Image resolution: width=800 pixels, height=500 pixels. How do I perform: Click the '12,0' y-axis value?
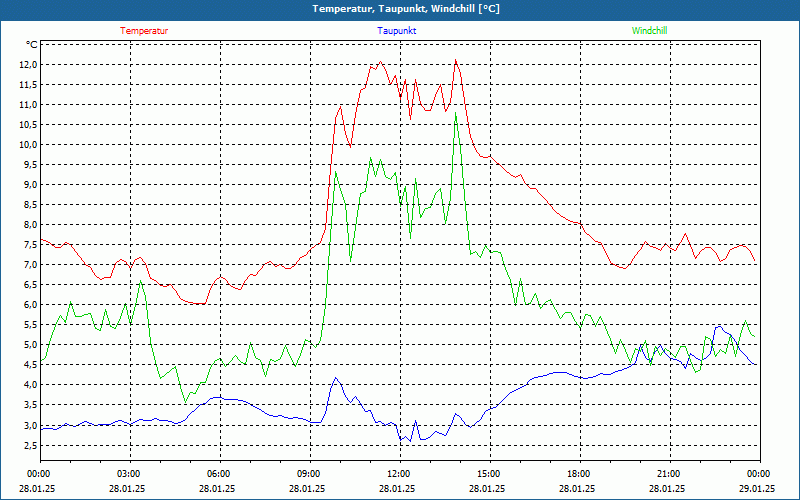click(28, 65)
